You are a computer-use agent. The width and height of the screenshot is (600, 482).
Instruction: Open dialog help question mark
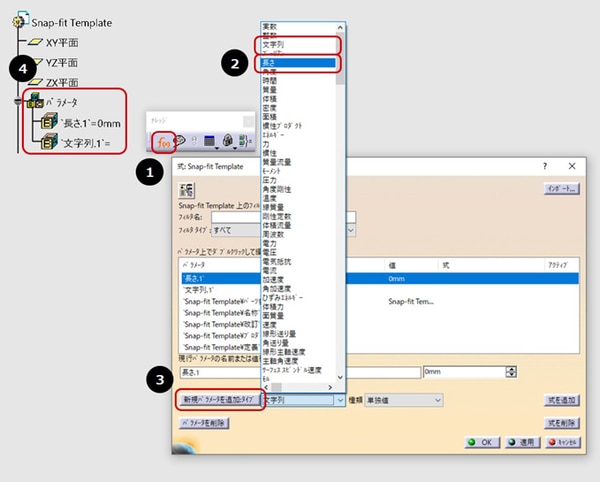545,166
